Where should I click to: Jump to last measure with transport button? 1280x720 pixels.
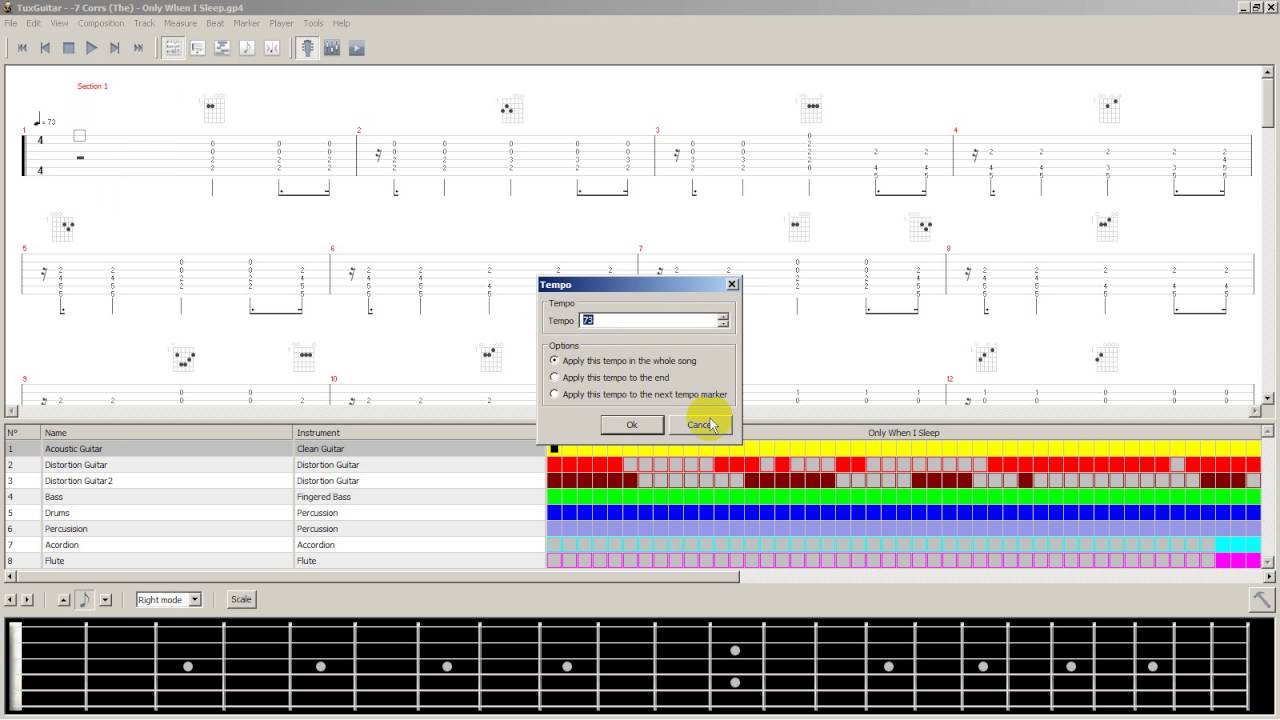[x=138, y=48]
